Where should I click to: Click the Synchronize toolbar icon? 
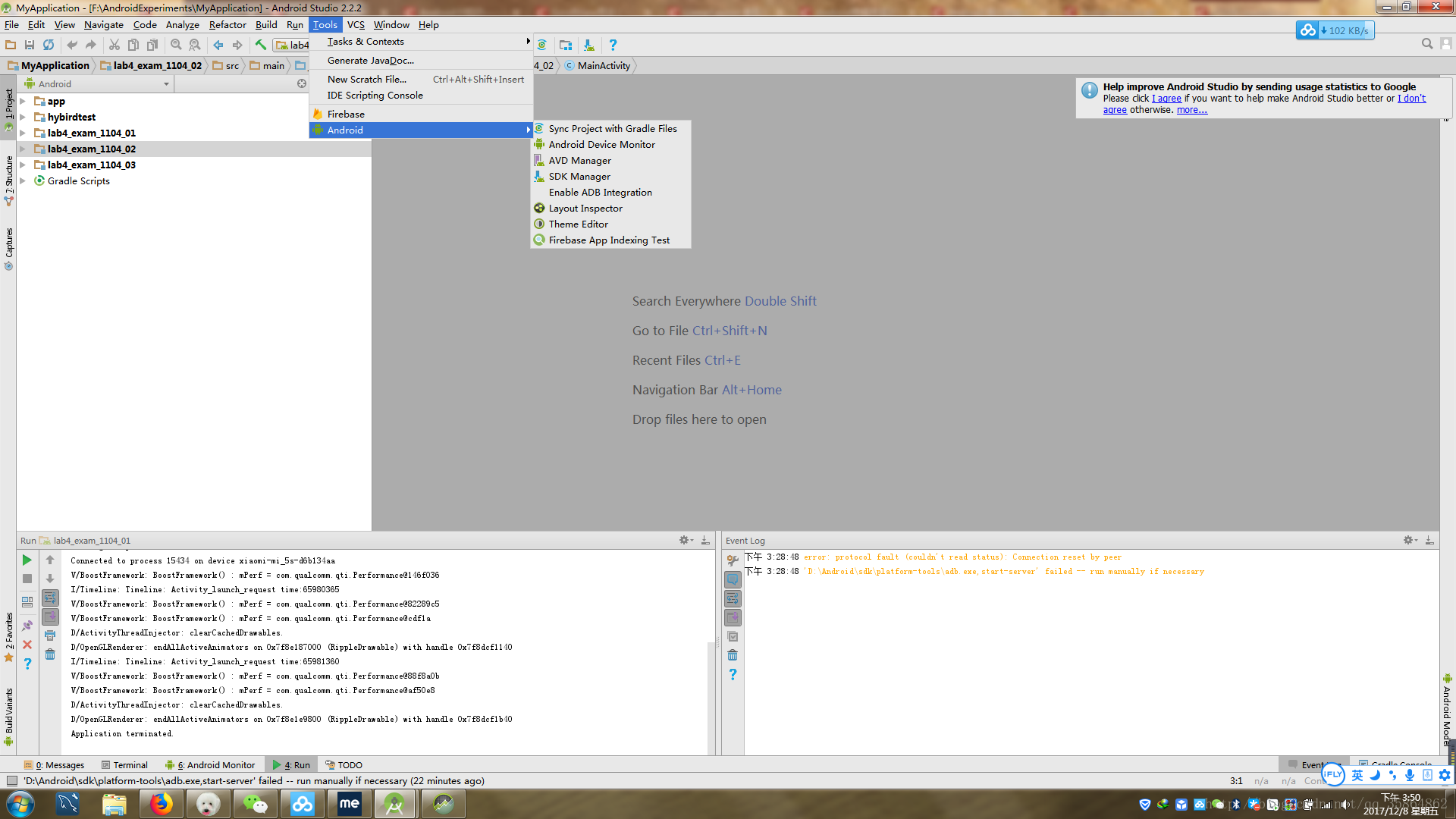49,45
